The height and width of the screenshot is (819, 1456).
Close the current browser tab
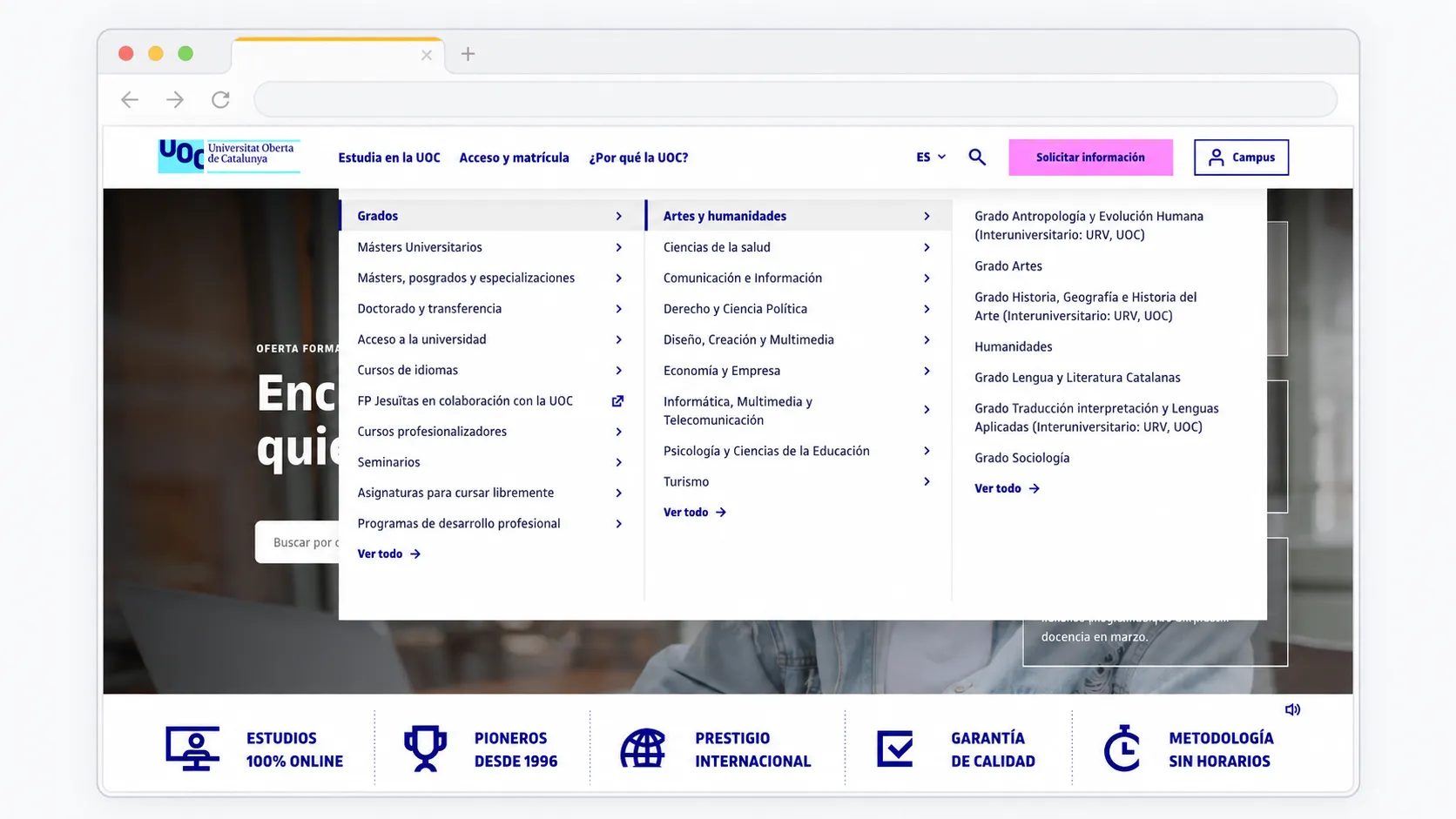tap(427, 55)
